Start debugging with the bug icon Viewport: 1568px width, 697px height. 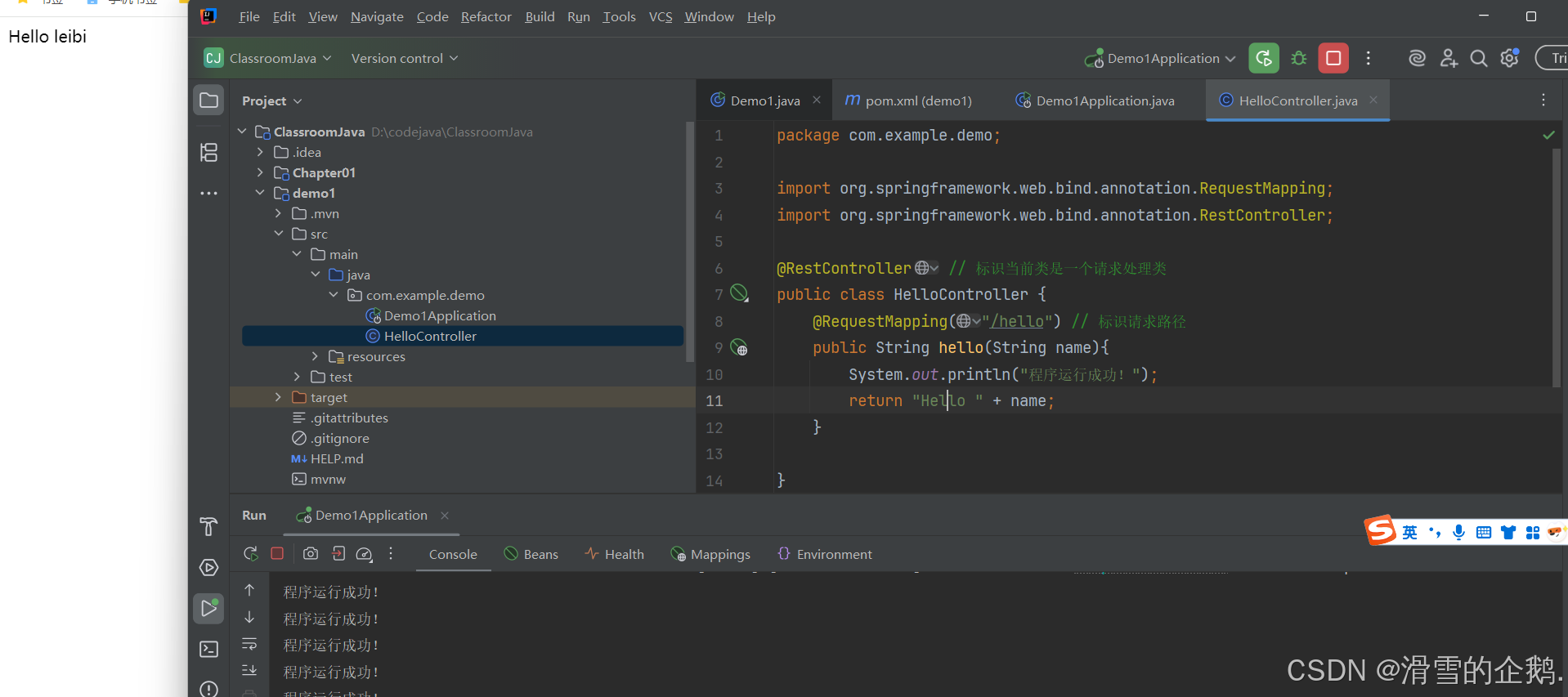pos(1299,58)
